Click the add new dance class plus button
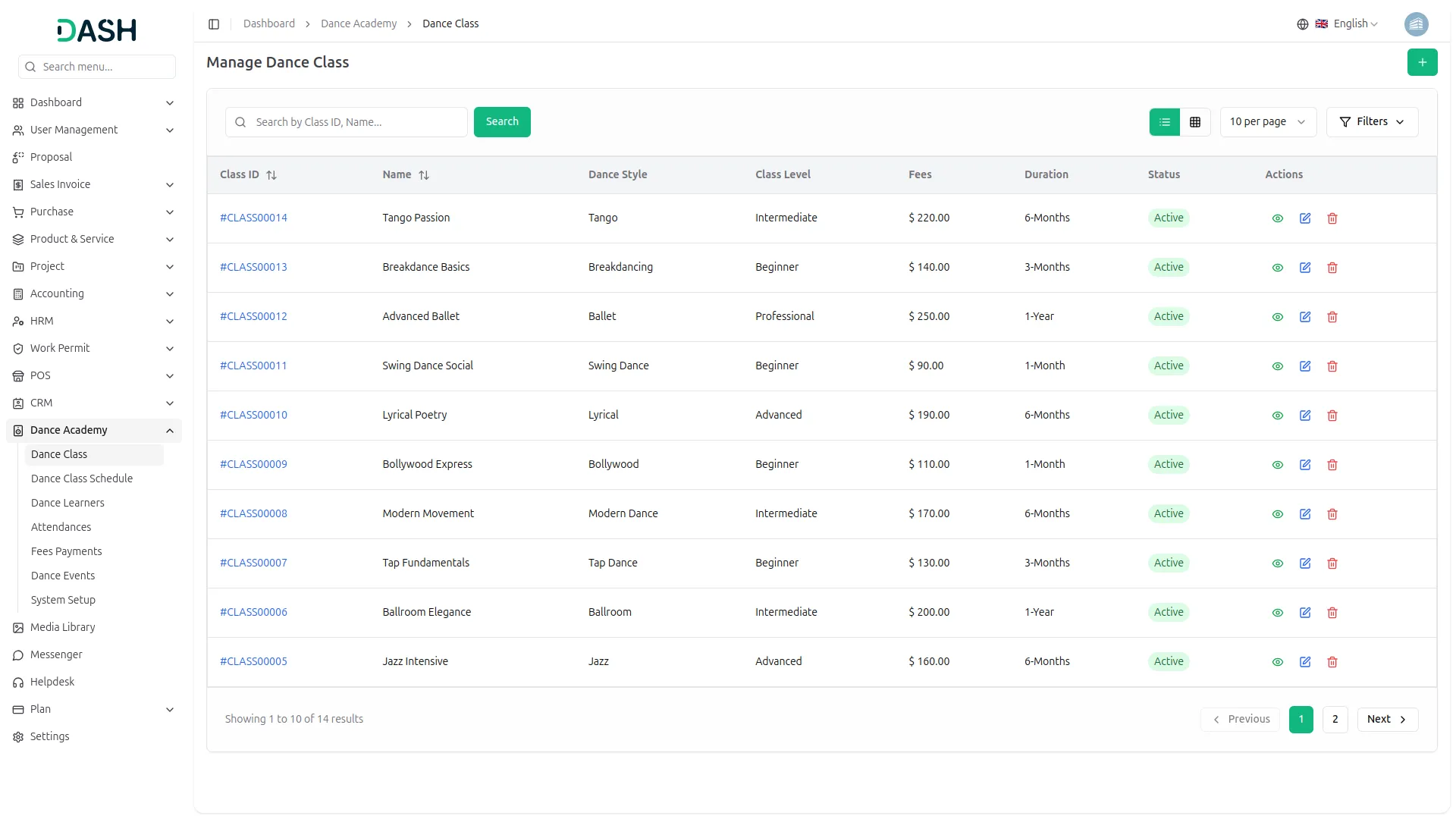 pos(1422,62)
